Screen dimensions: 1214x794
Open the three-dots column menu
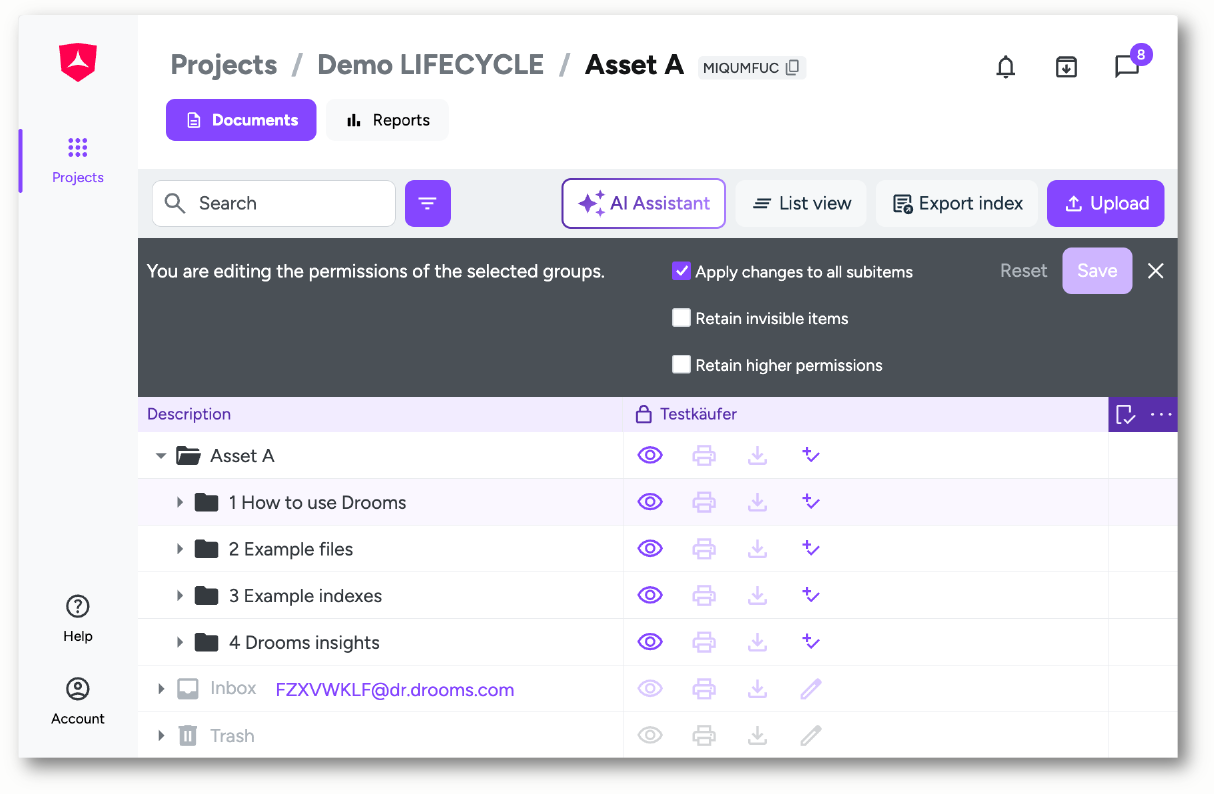pyautogui.click(x=1161, y=414)
